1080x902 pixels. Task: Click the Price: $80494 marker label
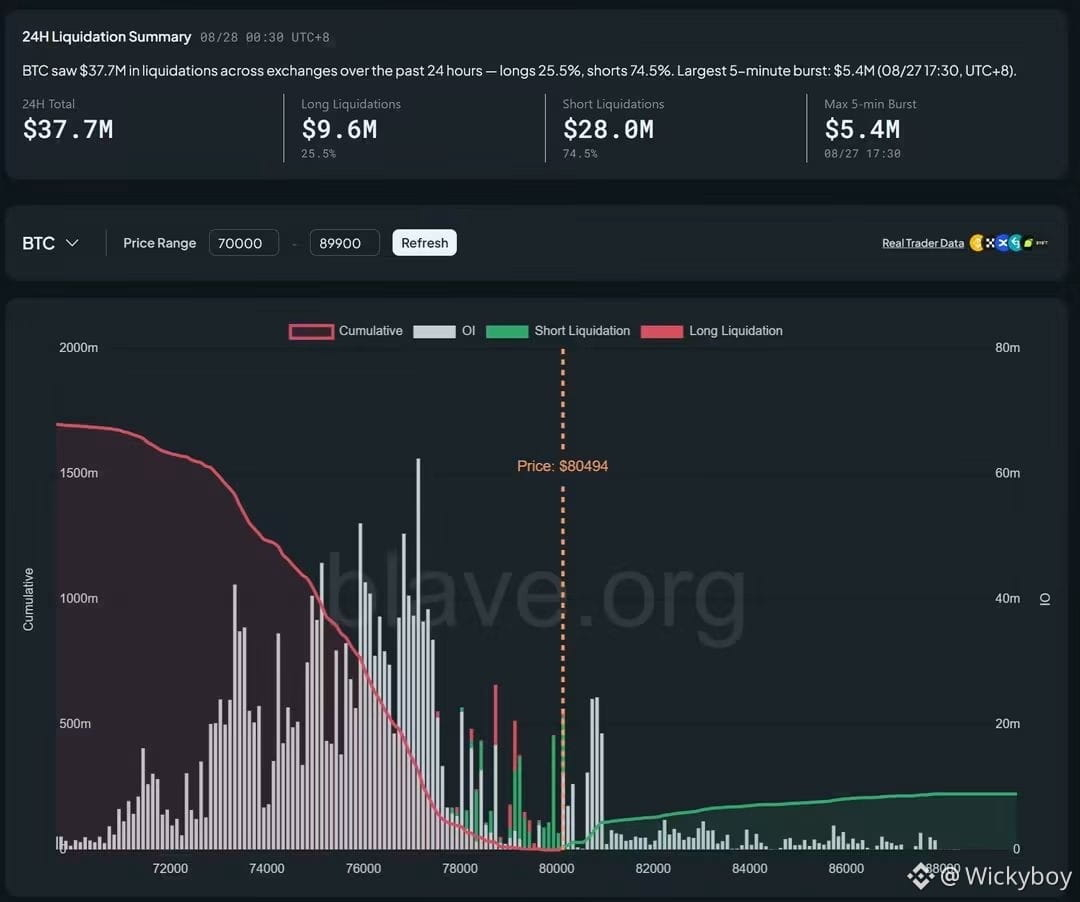click(x=563, y=466)
